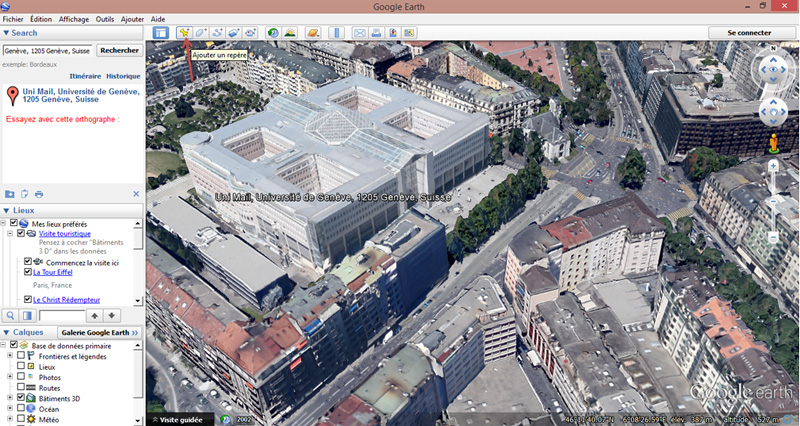The image size is (800, 426).
Task: Click the Historique link
Action: (123, 76)
